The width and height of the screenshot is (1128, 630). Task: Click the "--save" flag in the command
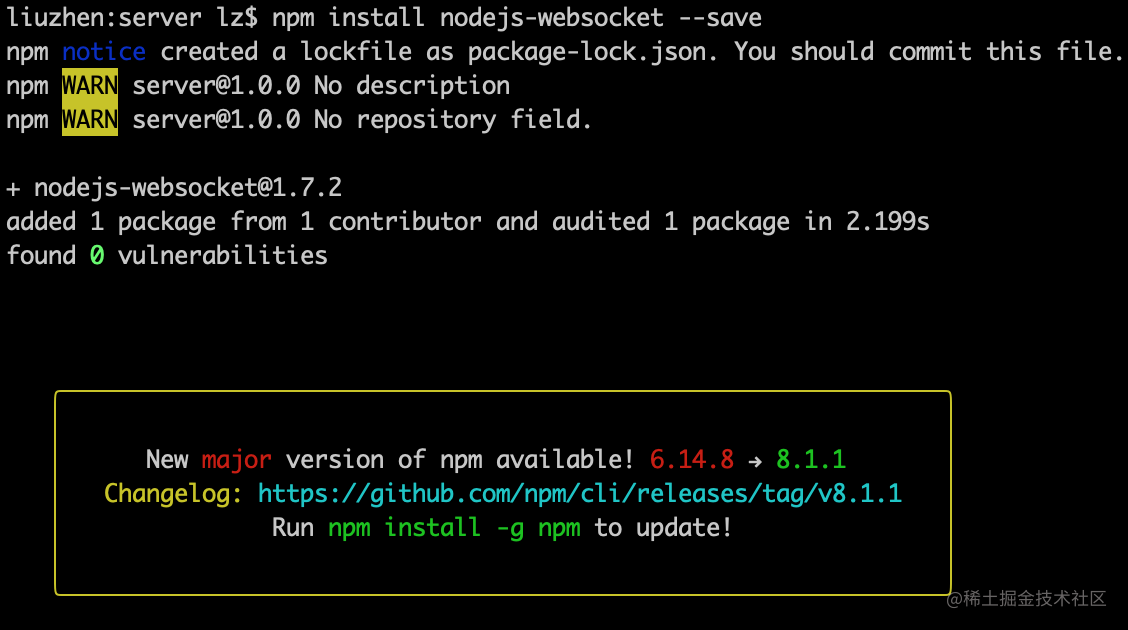719,18
